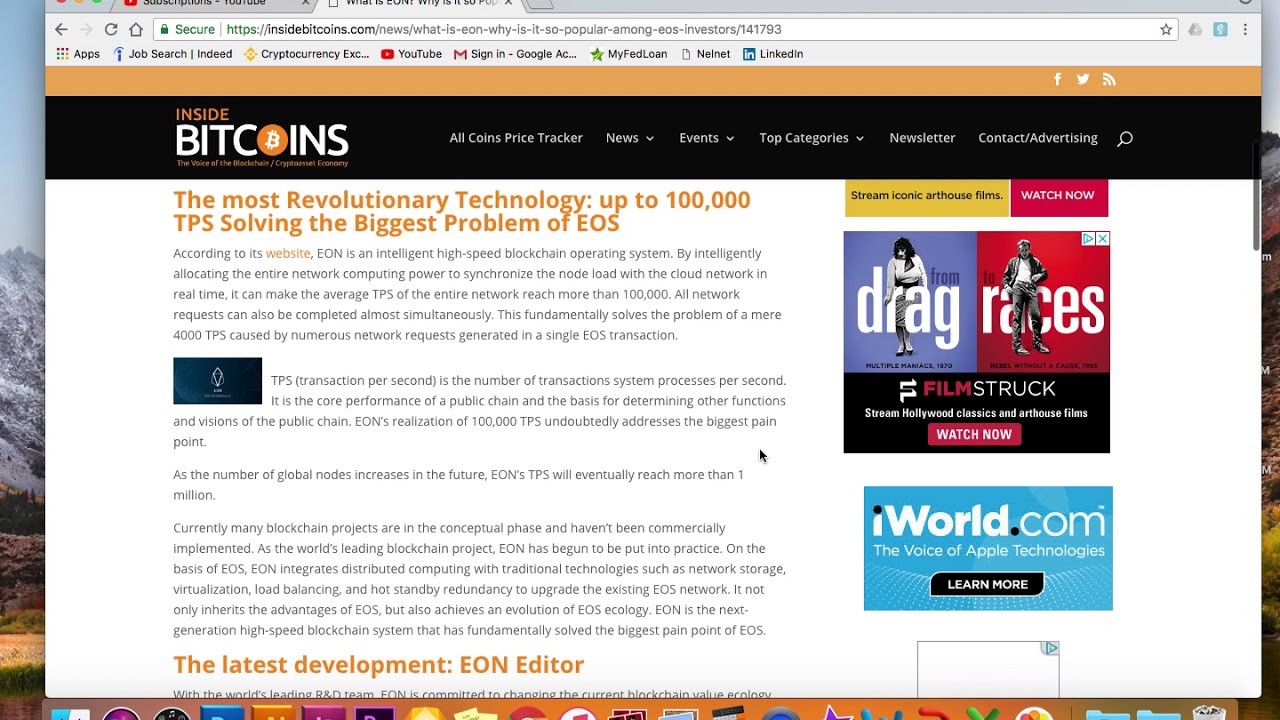This screenshot has width=1280, height=720.
Task: Go back to the previous page
Action: (61, 30)
